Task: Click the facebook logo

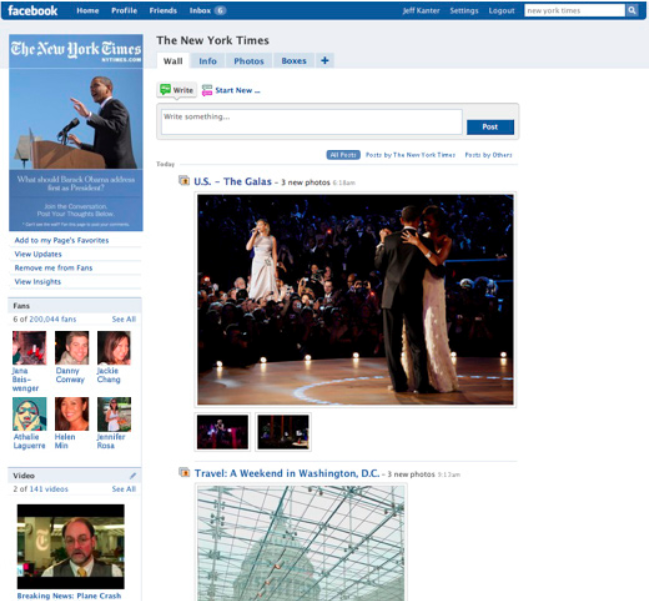Action: pos(33,11)
